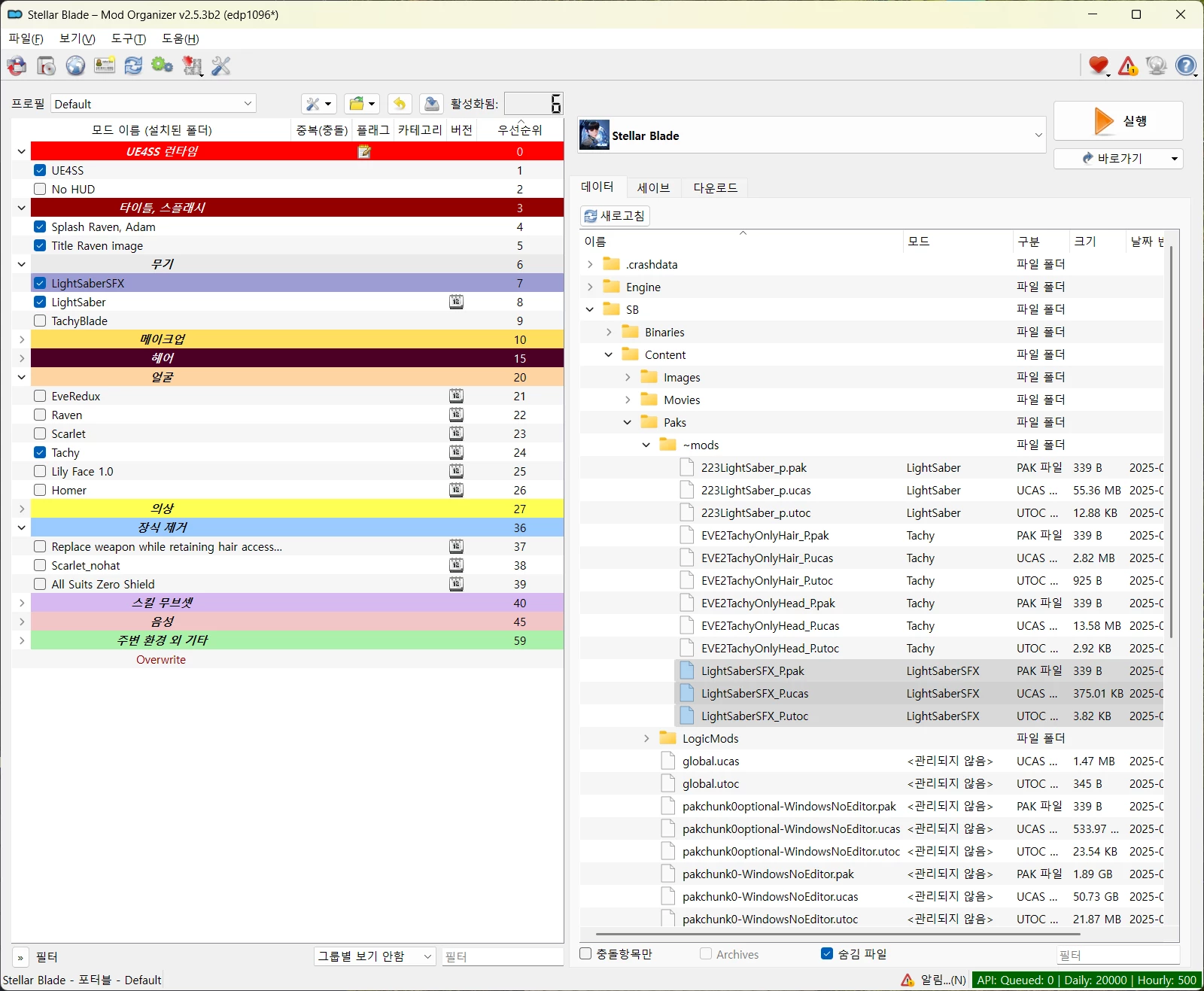1204x991 pixels.
Task: Click the LogicMods folder icon
Action: pyautogui.click(x=667, y=738)
